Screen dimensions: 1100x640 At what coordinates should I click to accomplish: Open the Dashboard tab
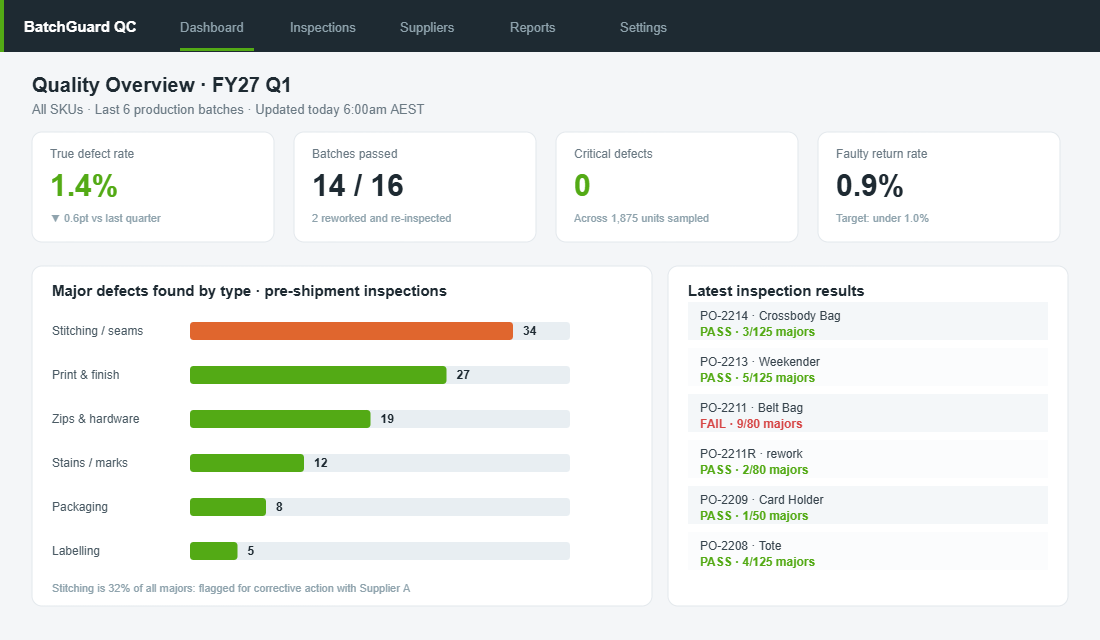[x=212, y=27]
